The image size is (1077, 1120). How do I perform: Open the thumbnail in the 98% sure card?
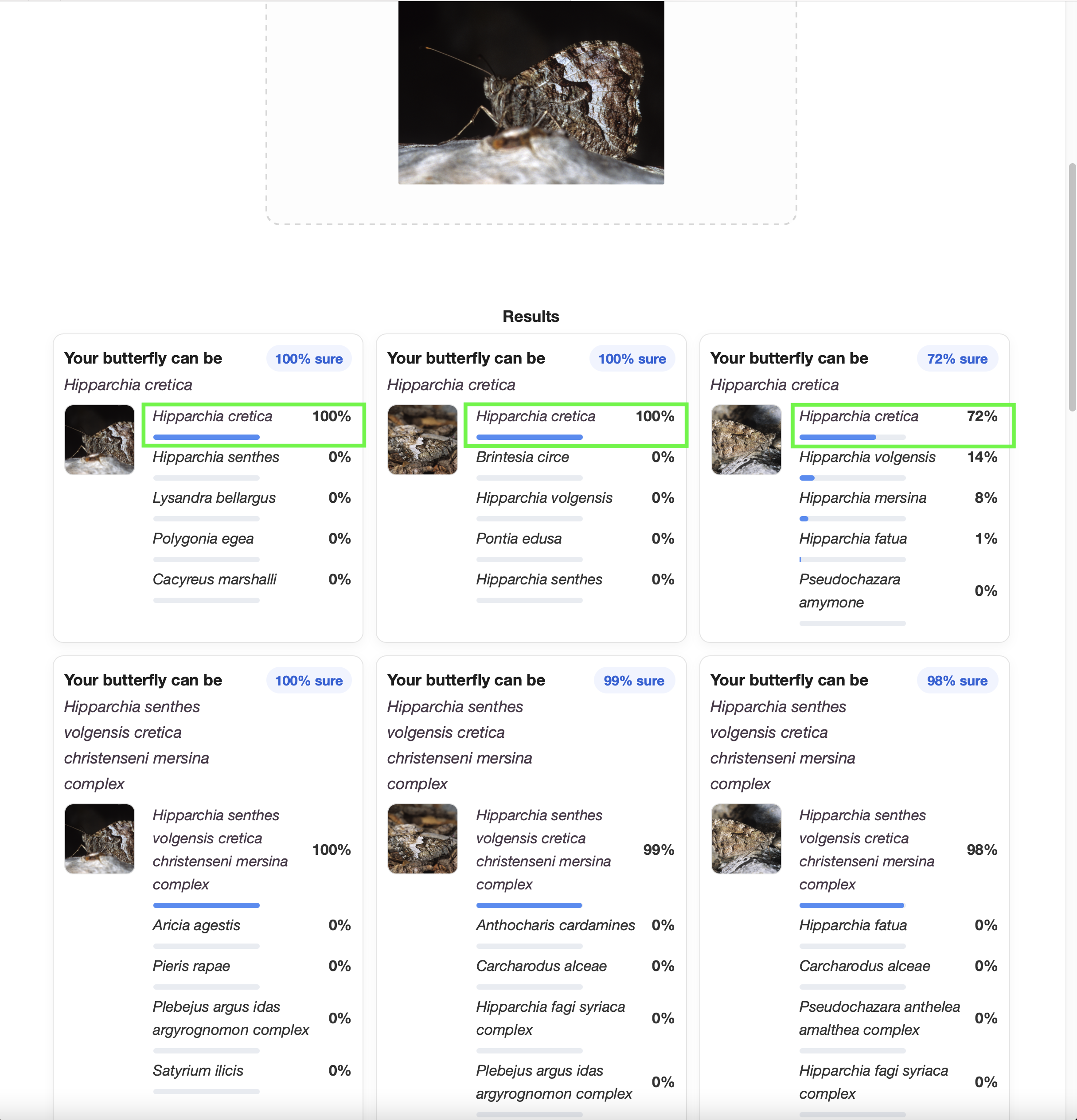(745, 838)
